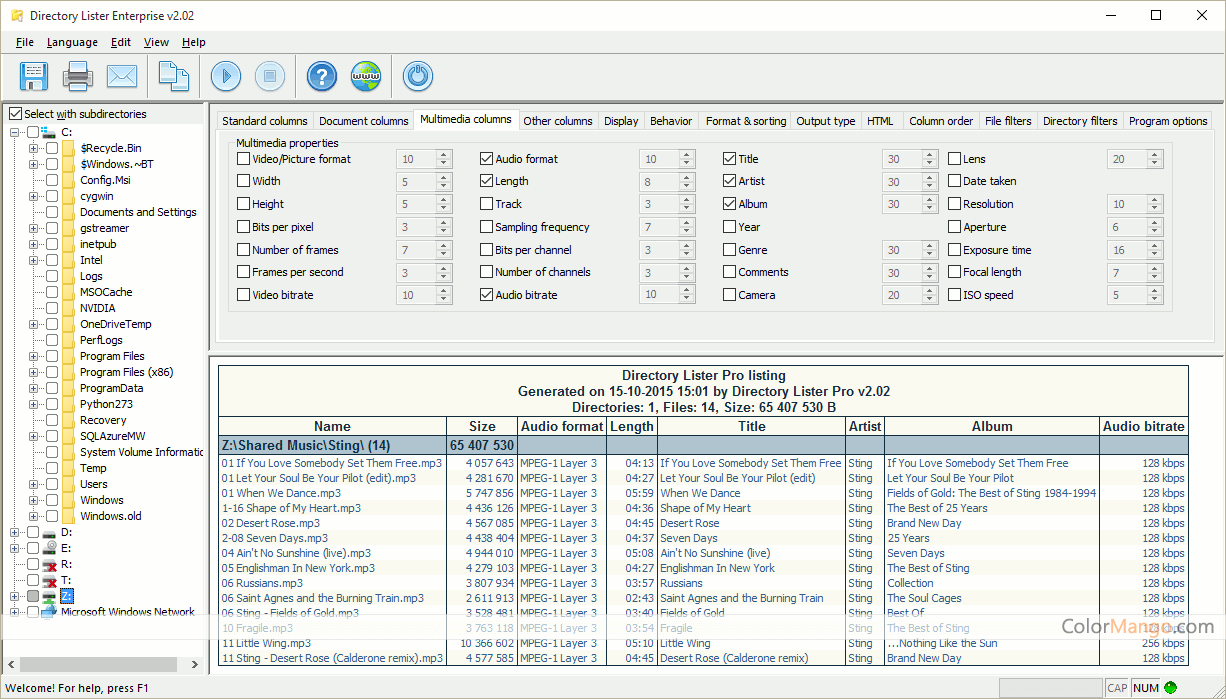Switch to the Directory filters tab
The image size is (1226, 699).
point(1080,121)
